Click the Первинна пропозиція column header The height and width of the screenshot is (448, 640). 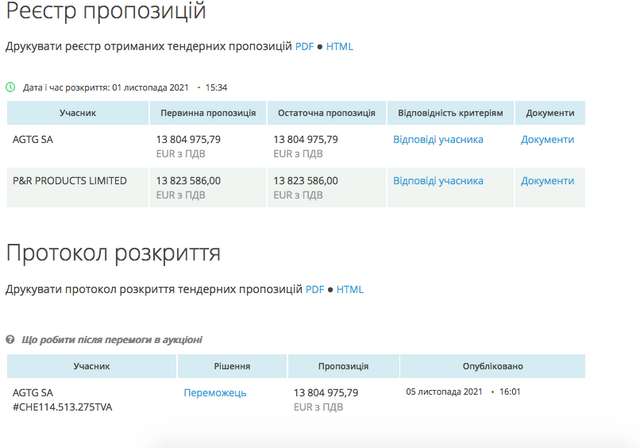(x=208, y=113)
